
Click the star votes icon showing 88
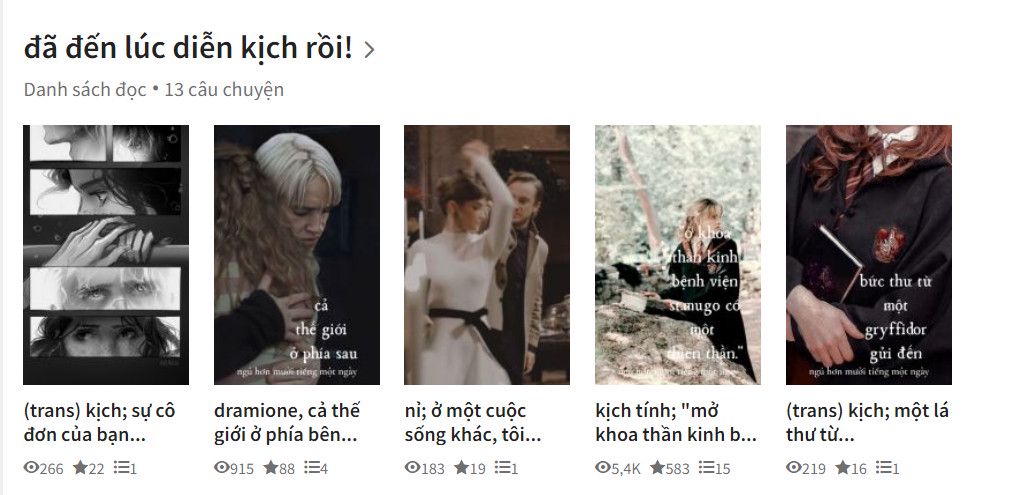point(271,467)
